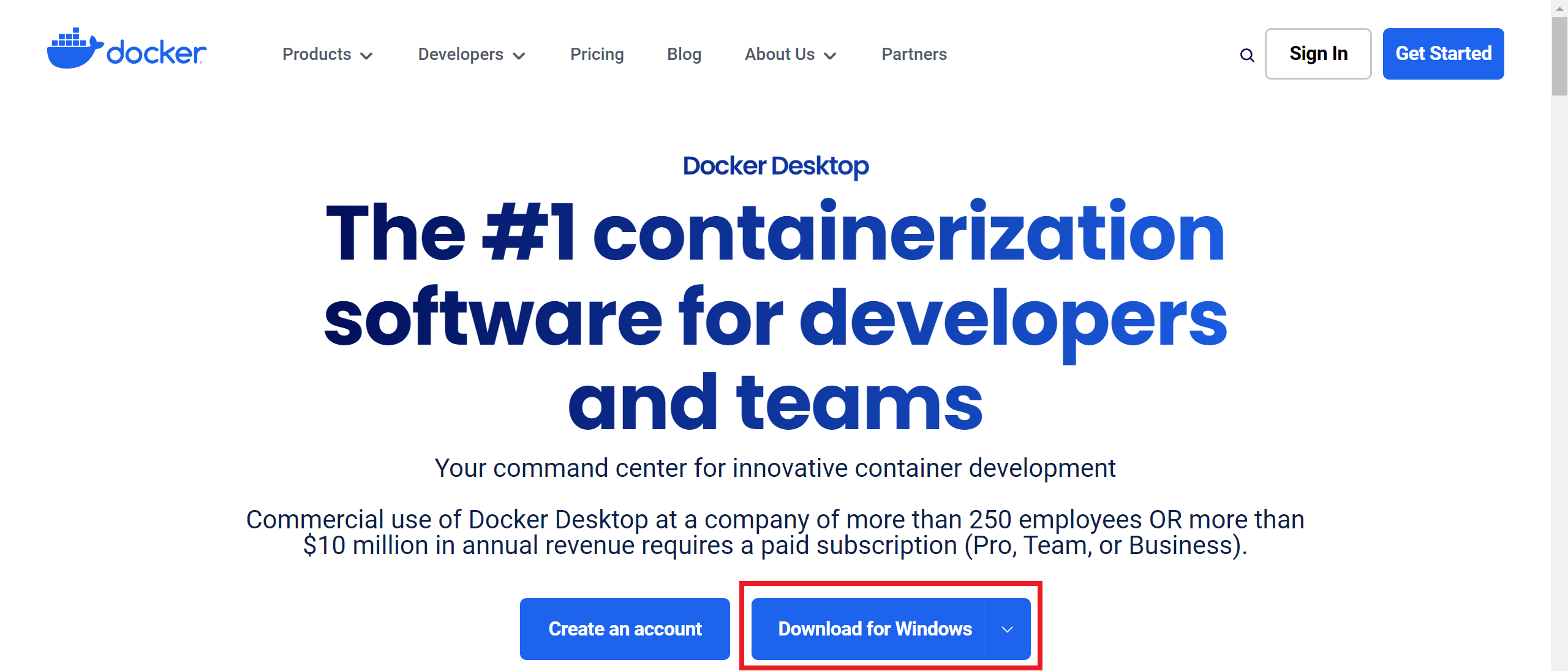Select the Developers navigation item

point(460,54)
